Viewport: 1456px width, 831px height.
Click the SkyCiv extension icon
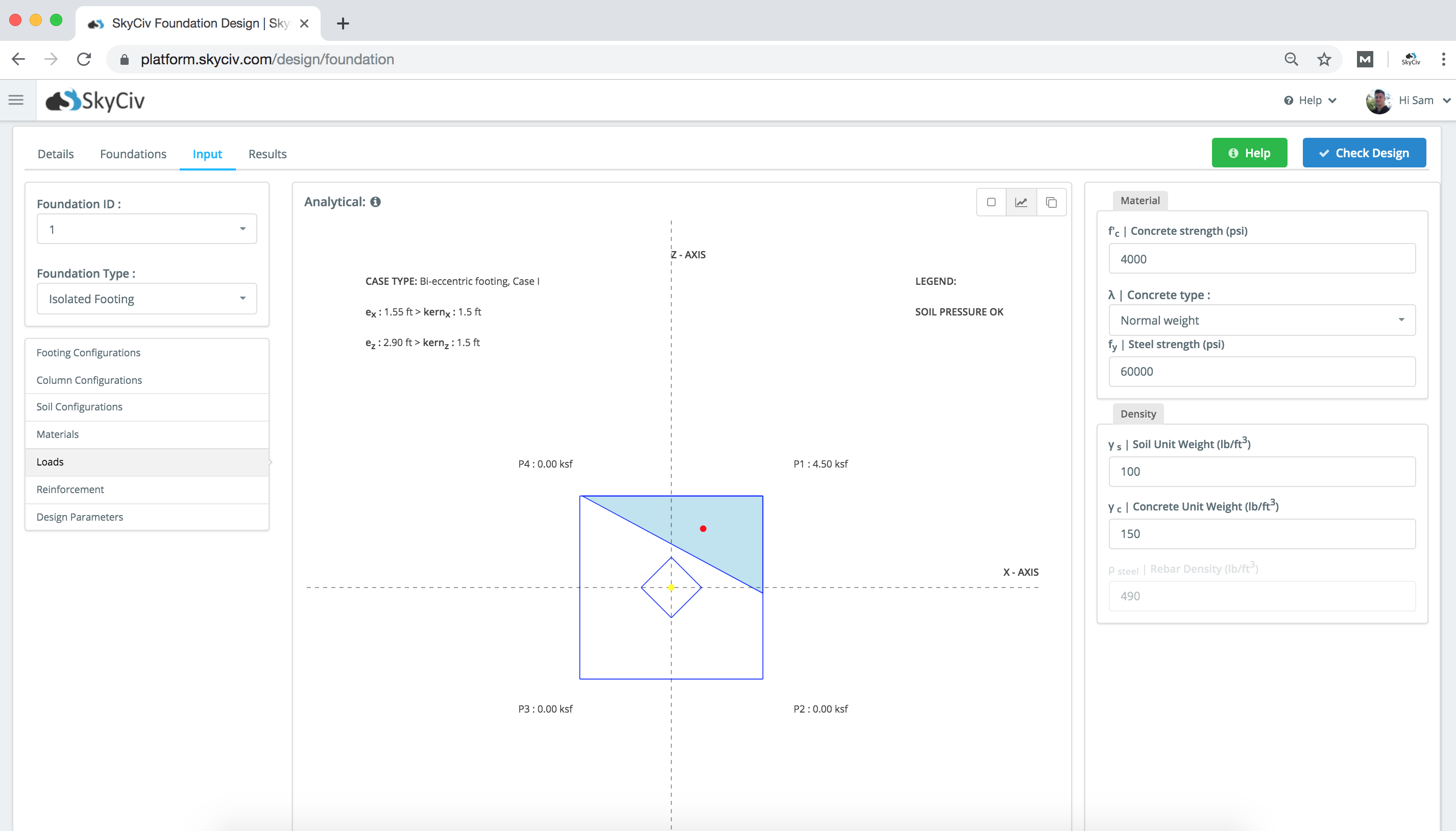(x=1411, y=59)
